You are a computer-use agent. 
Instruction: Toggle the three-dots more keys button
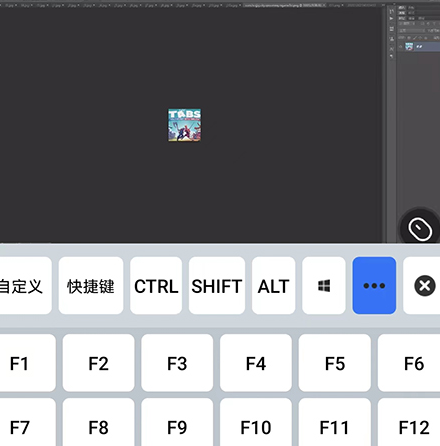(374, 286)
